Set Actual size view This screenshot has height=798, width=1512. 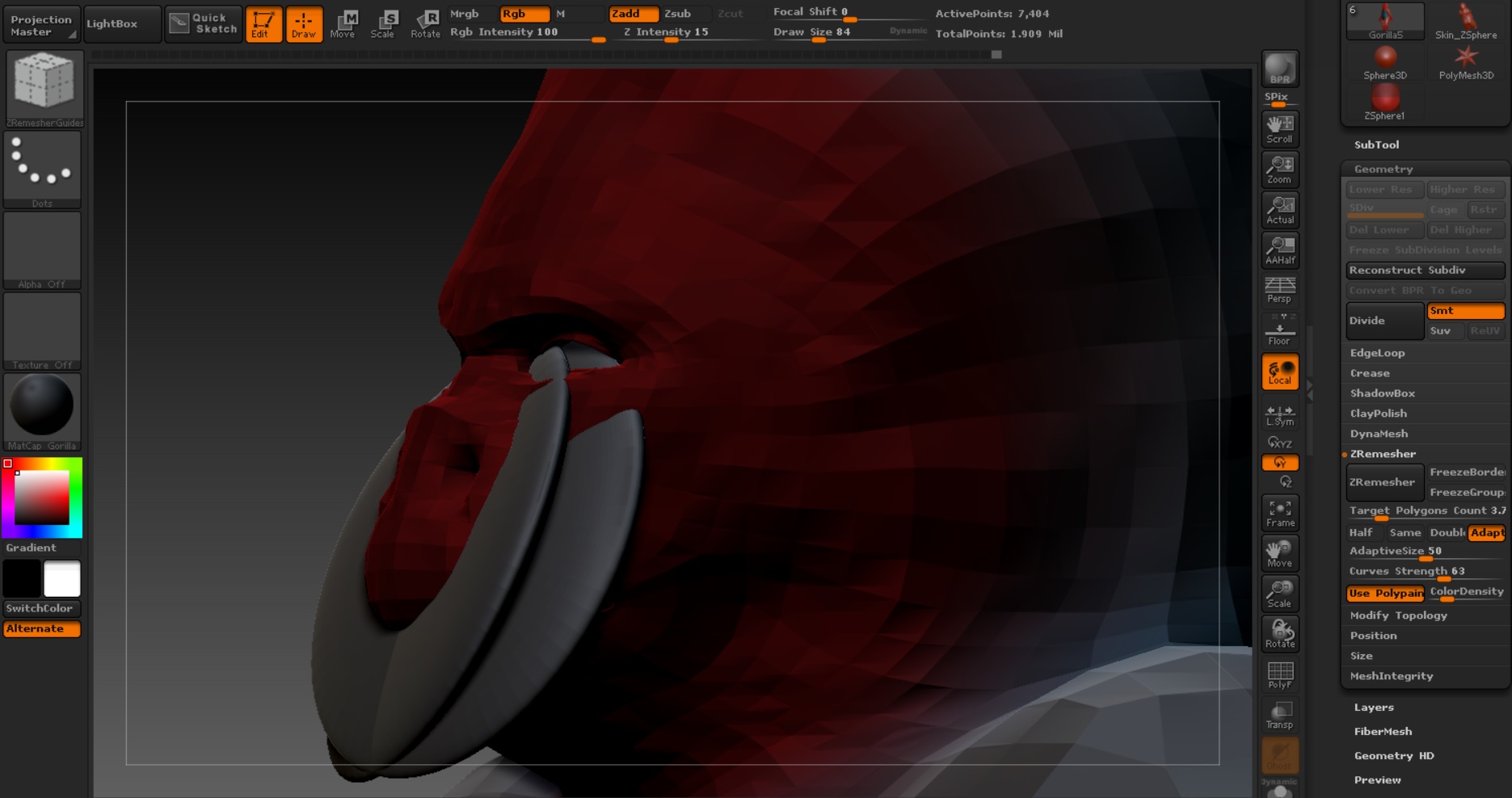tap(1280, 210)
